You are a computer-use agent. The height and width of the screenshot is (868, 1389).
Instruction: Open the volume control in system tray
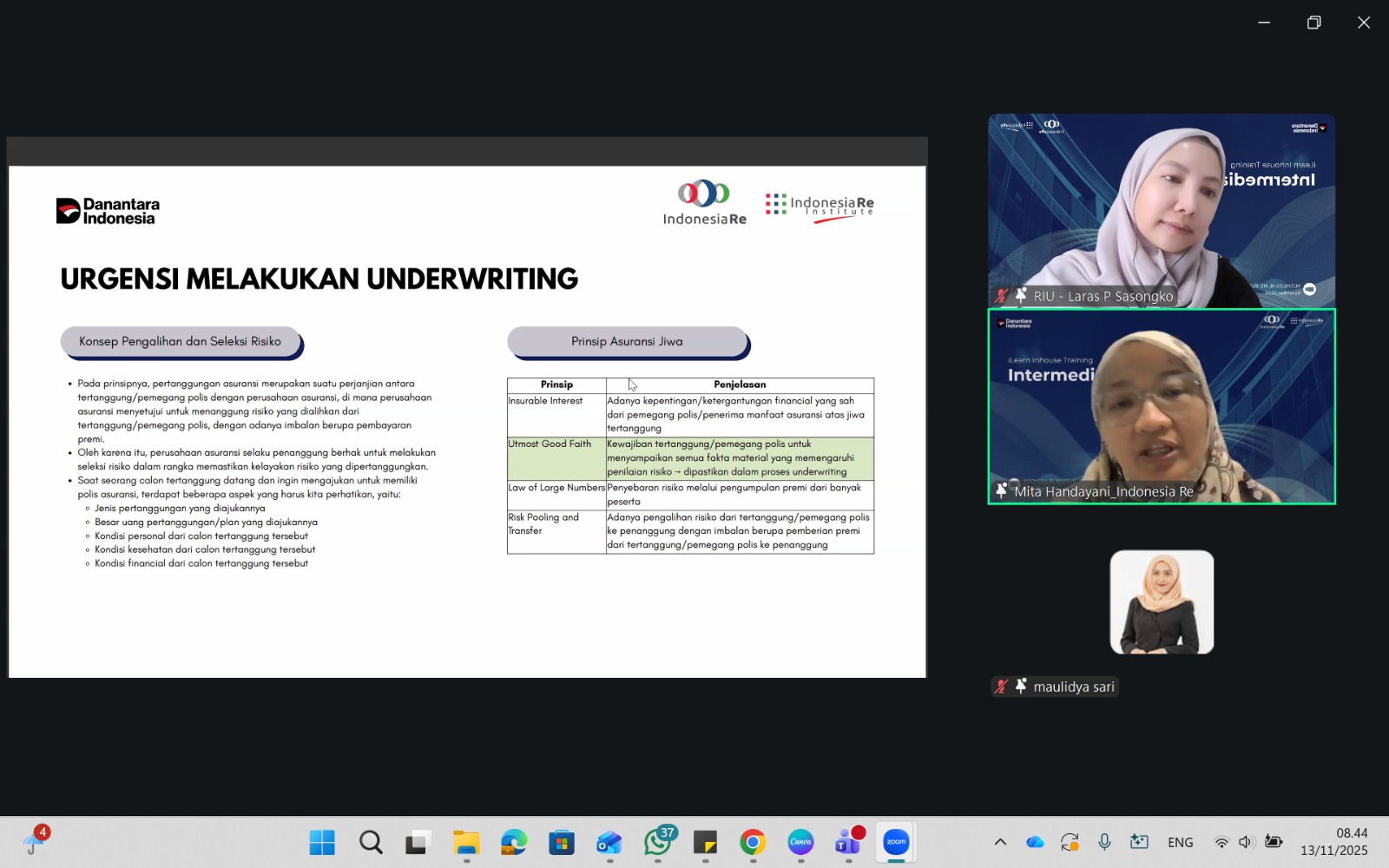[x=1247, y=842]
